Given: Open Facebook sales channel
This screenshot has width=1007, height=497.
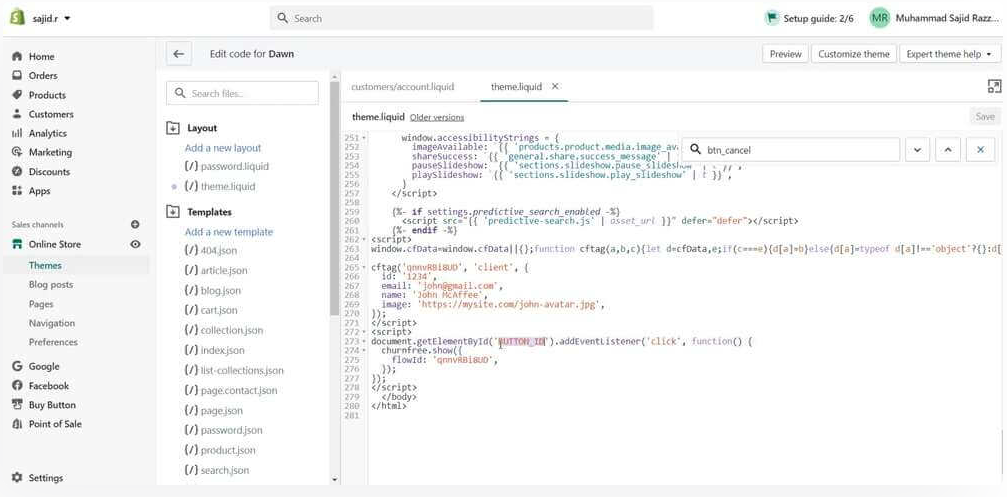Looking at the screenshot, I should 48,386.
